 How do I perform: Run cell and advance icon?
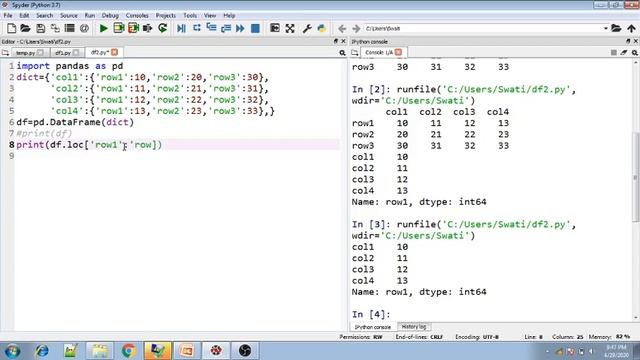coord(133,28)
